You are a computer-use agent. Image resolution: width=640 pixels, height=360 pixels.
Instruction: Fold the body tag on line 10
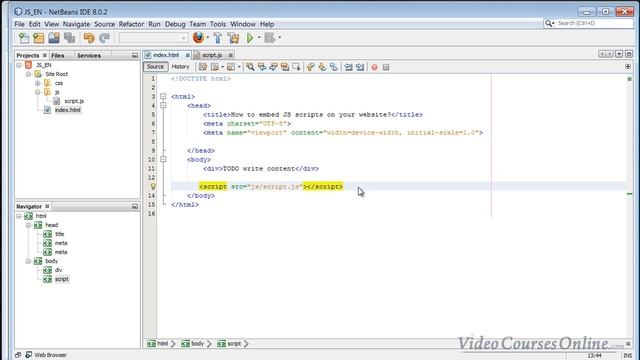[x=163, y=160]
